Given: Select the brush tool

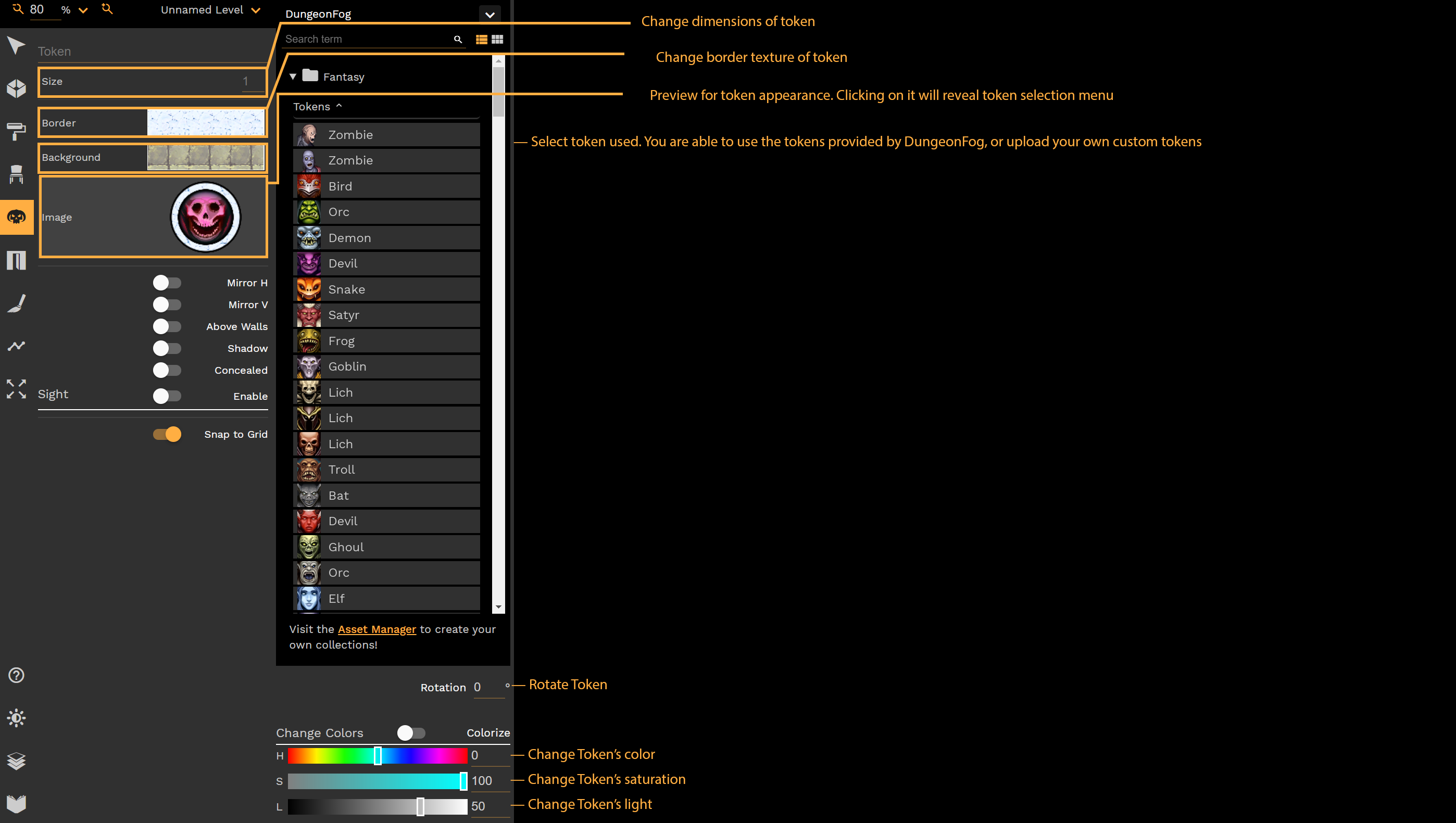Looking at the screenshot, I should click(x=16, y=303).
